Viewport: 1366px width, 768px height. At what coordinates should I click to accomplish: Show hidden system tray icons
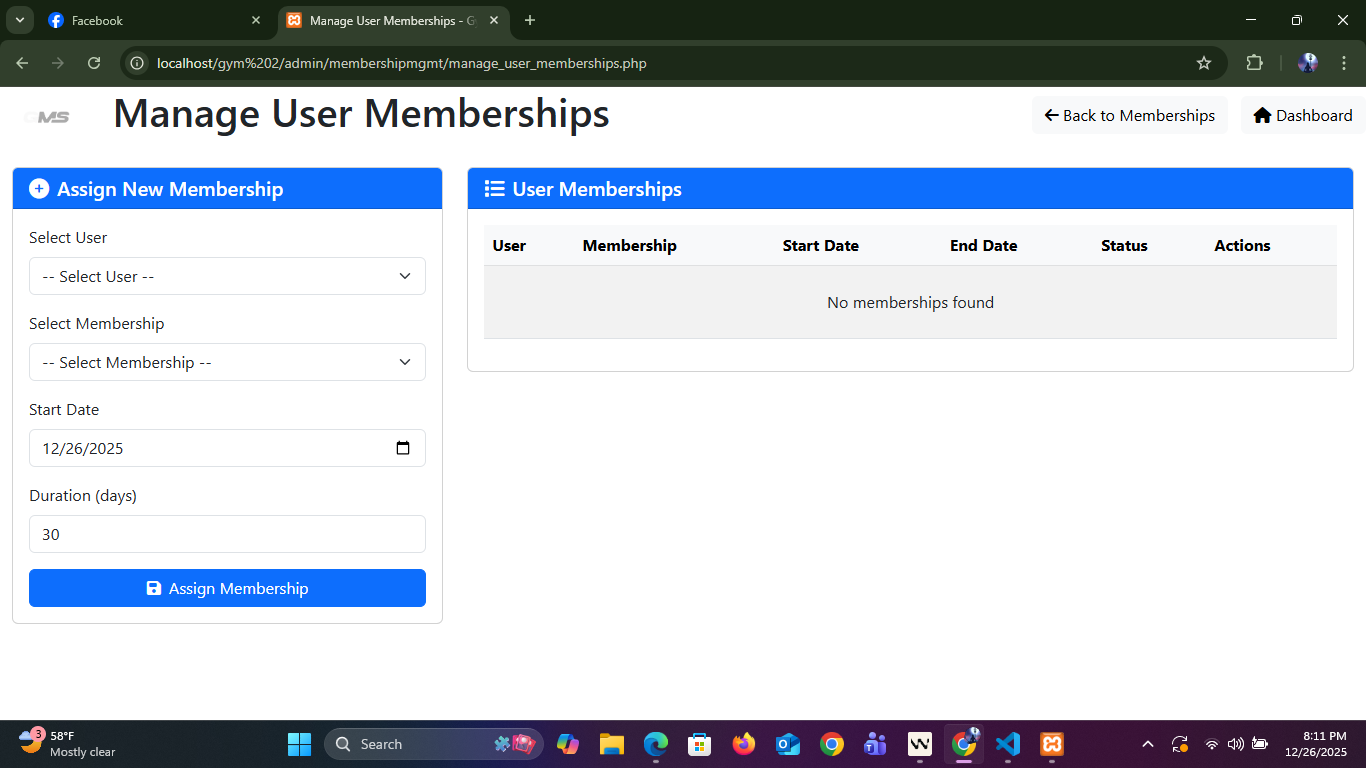point(1148,744)
